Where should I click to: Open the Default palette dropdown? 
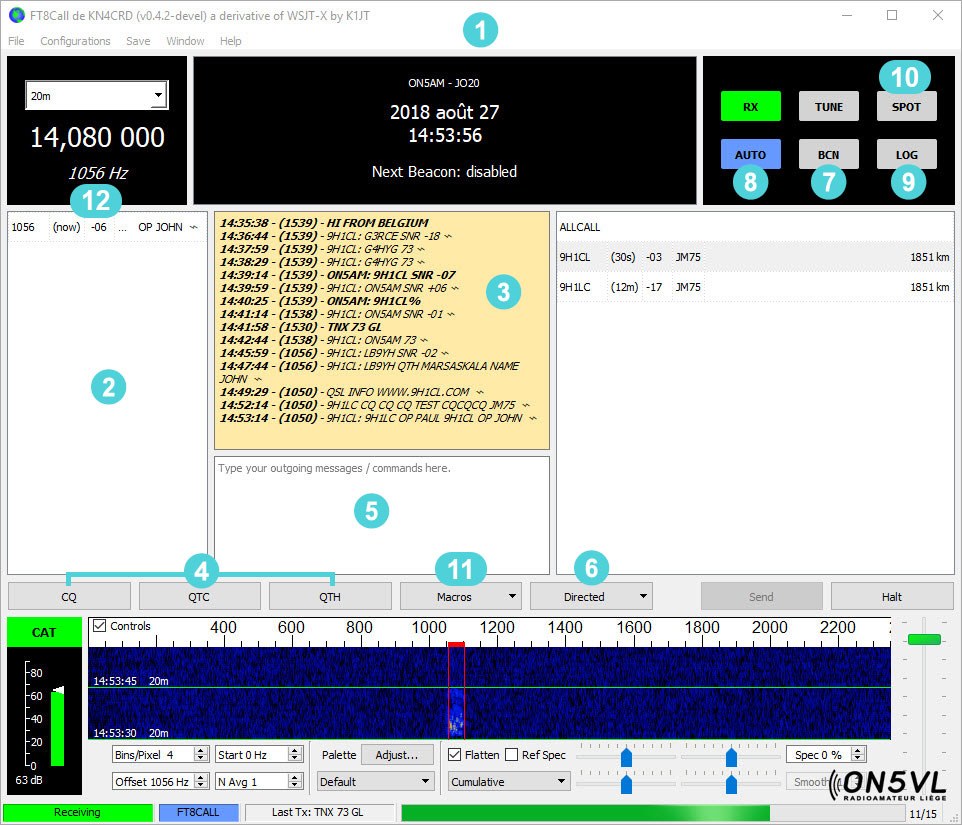click(375, 781)
